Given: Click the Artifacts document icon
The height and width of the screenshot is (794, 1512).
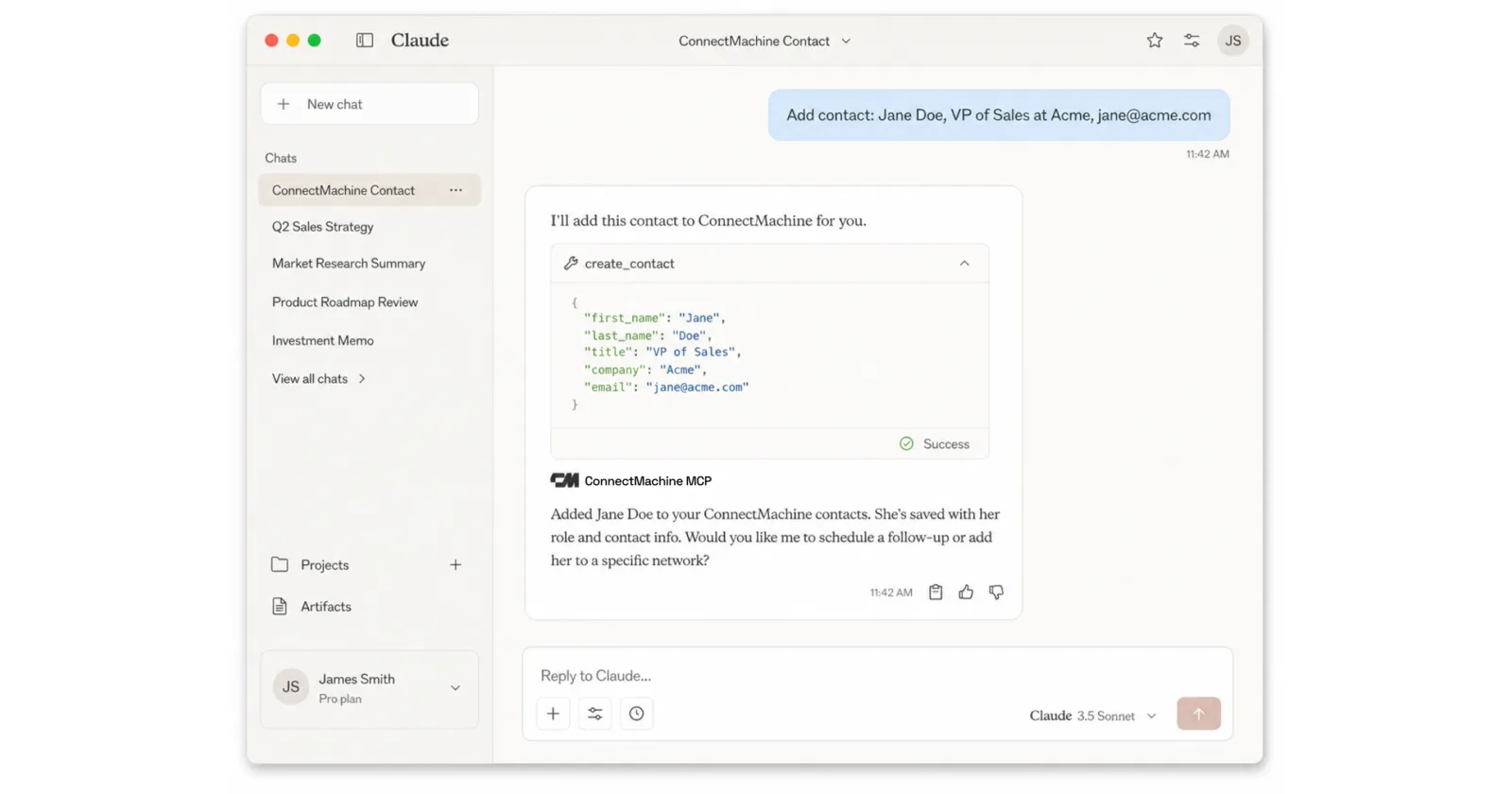Looking at the screenshot, I should (x=280, y=607).
